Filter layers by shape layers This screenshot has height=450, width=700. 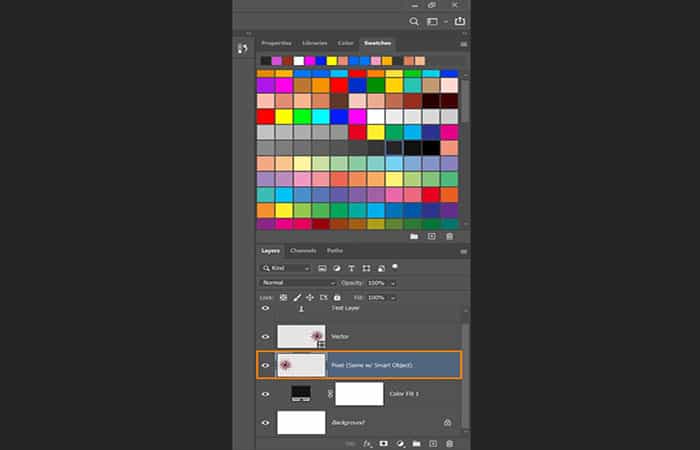366,268
